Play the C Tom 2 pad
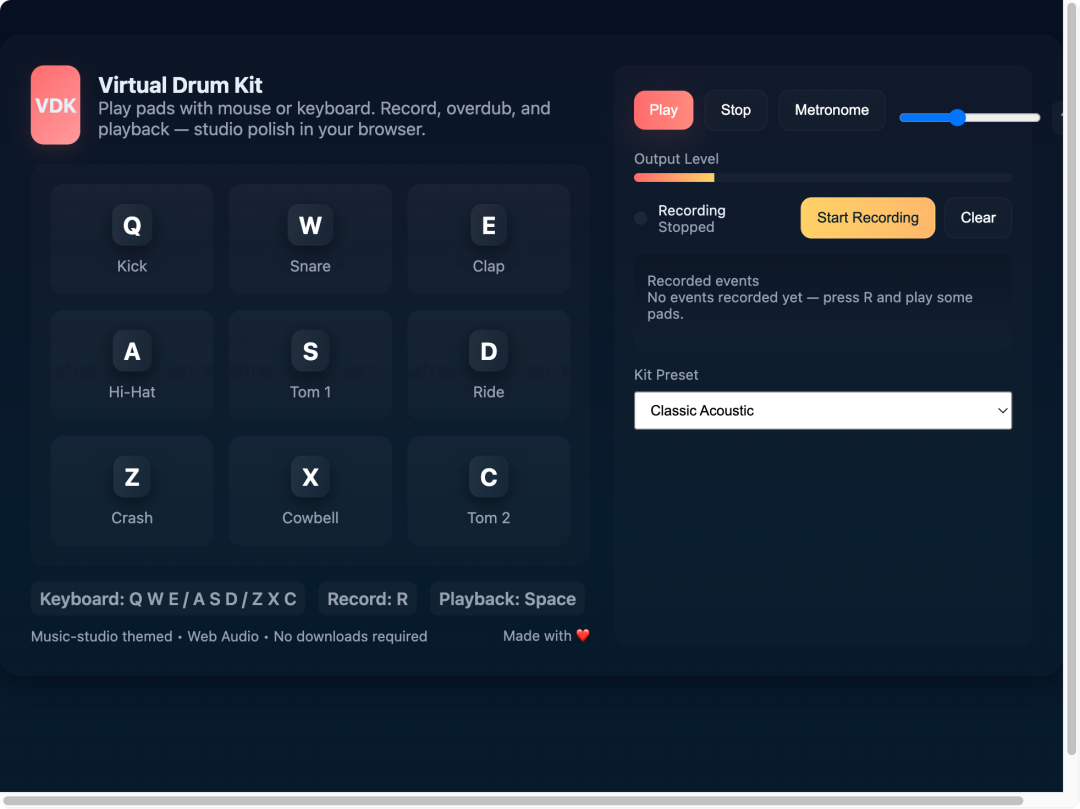The height and width of the screenshot is (809, 1080). click(x=488, y=491)
